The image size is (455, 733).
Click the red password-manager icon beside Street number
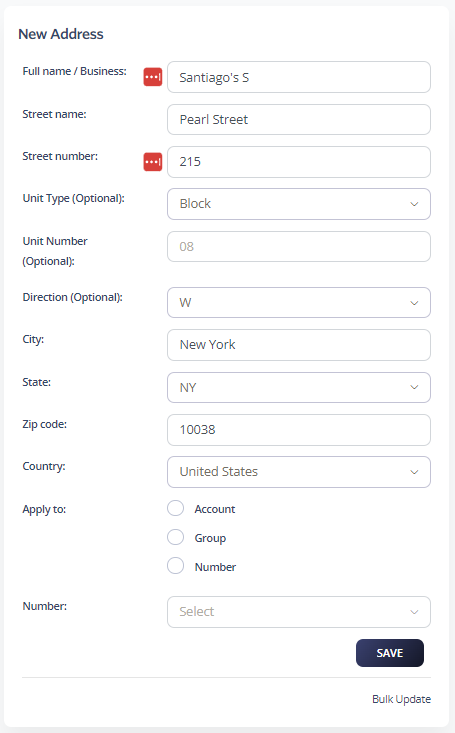tap(153, 162)
